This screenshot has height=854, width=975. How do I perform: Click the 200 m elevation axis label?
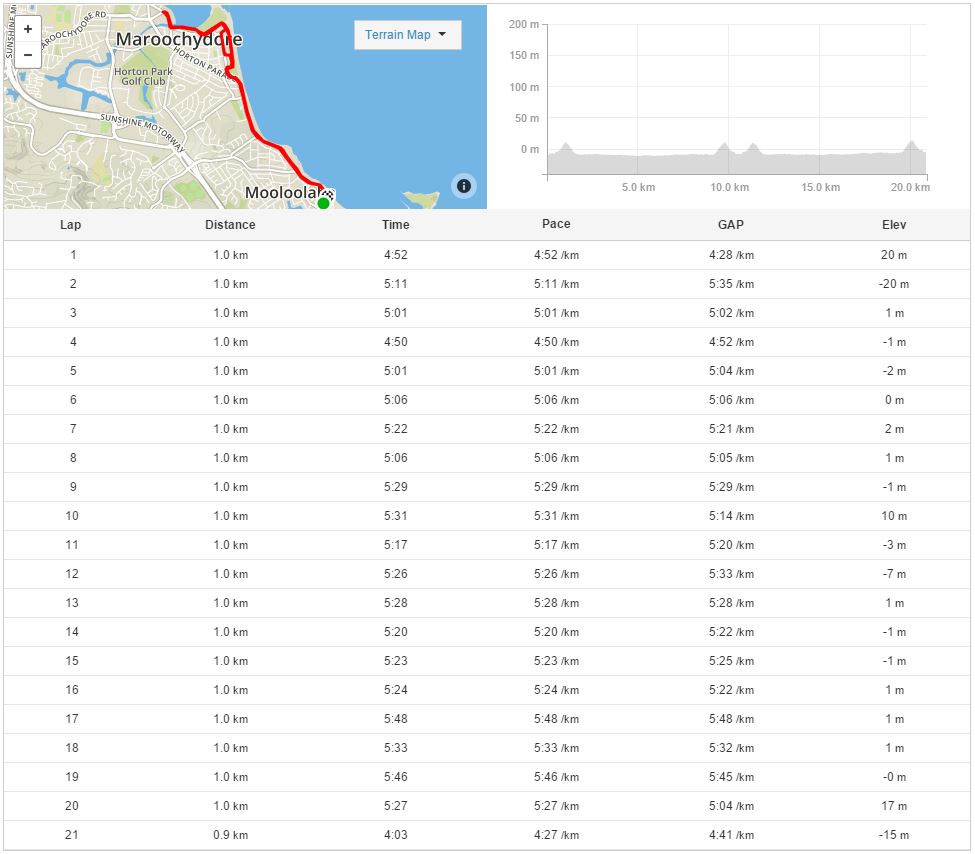tap(523, 24)
